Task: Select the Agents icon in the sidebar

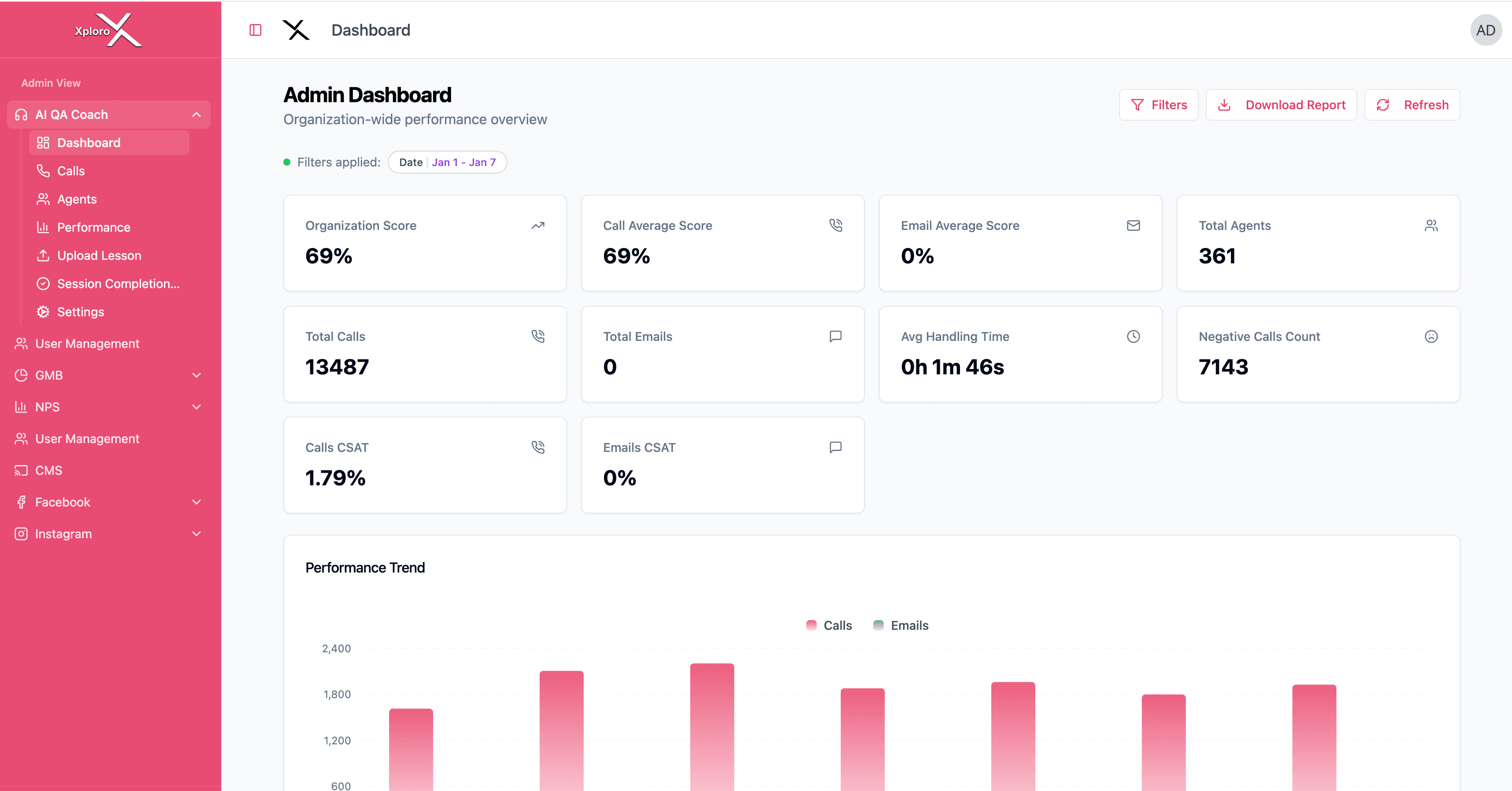Action: pos(43,199)
